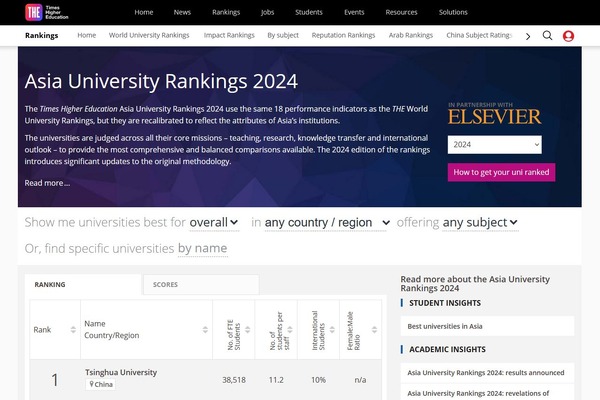This screenshot has height=400, width=600.
Task: Sort by Female:Male Ratio arrows
Action: pyautogui.click(x=374, y=330)
